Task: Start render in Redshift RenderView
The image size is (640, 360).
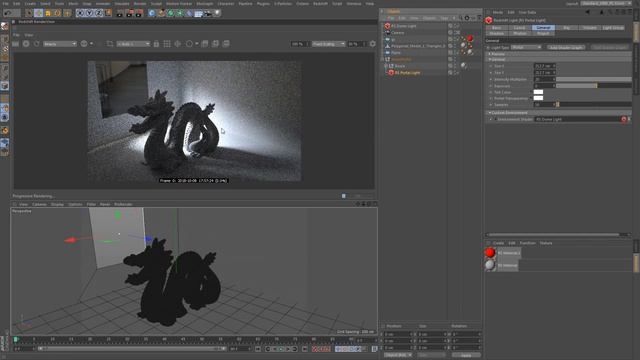Action: click(26, 44)
